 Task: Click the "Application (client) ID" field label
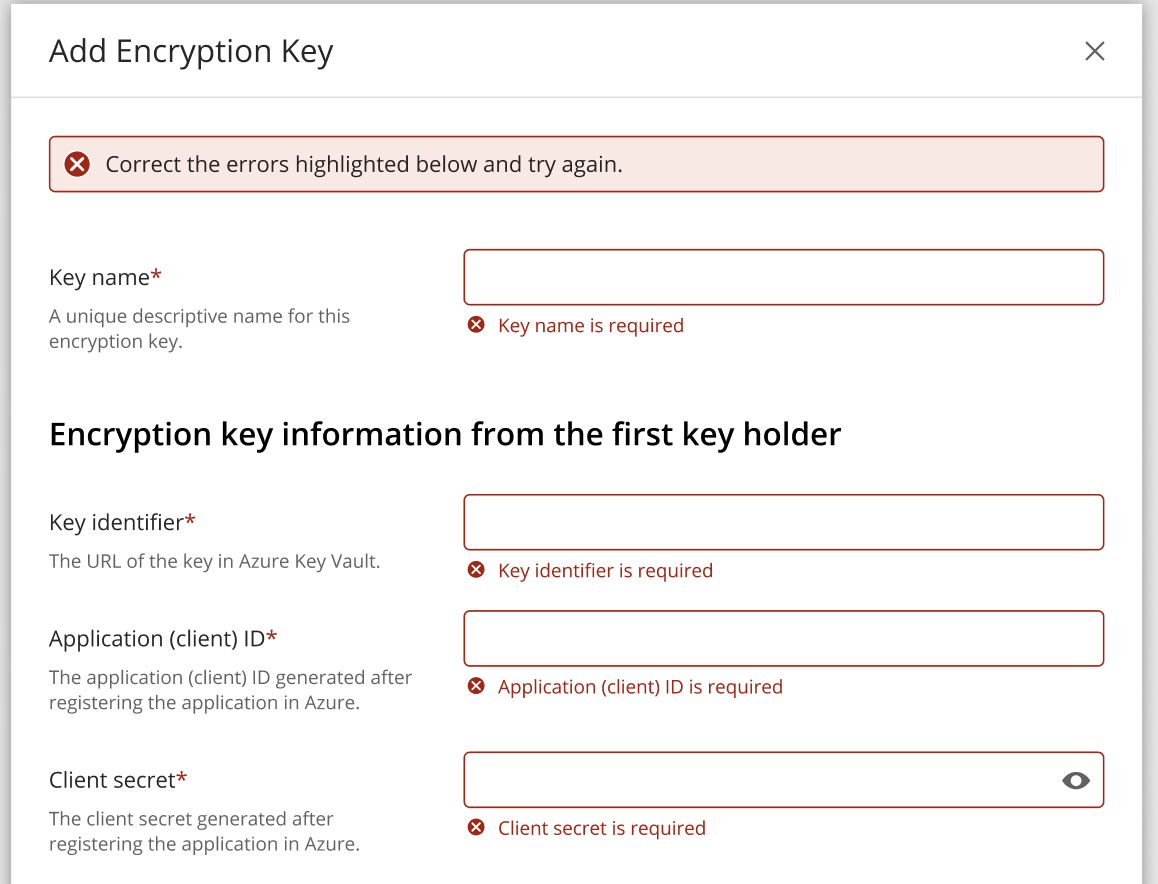[x=157, y=638]
